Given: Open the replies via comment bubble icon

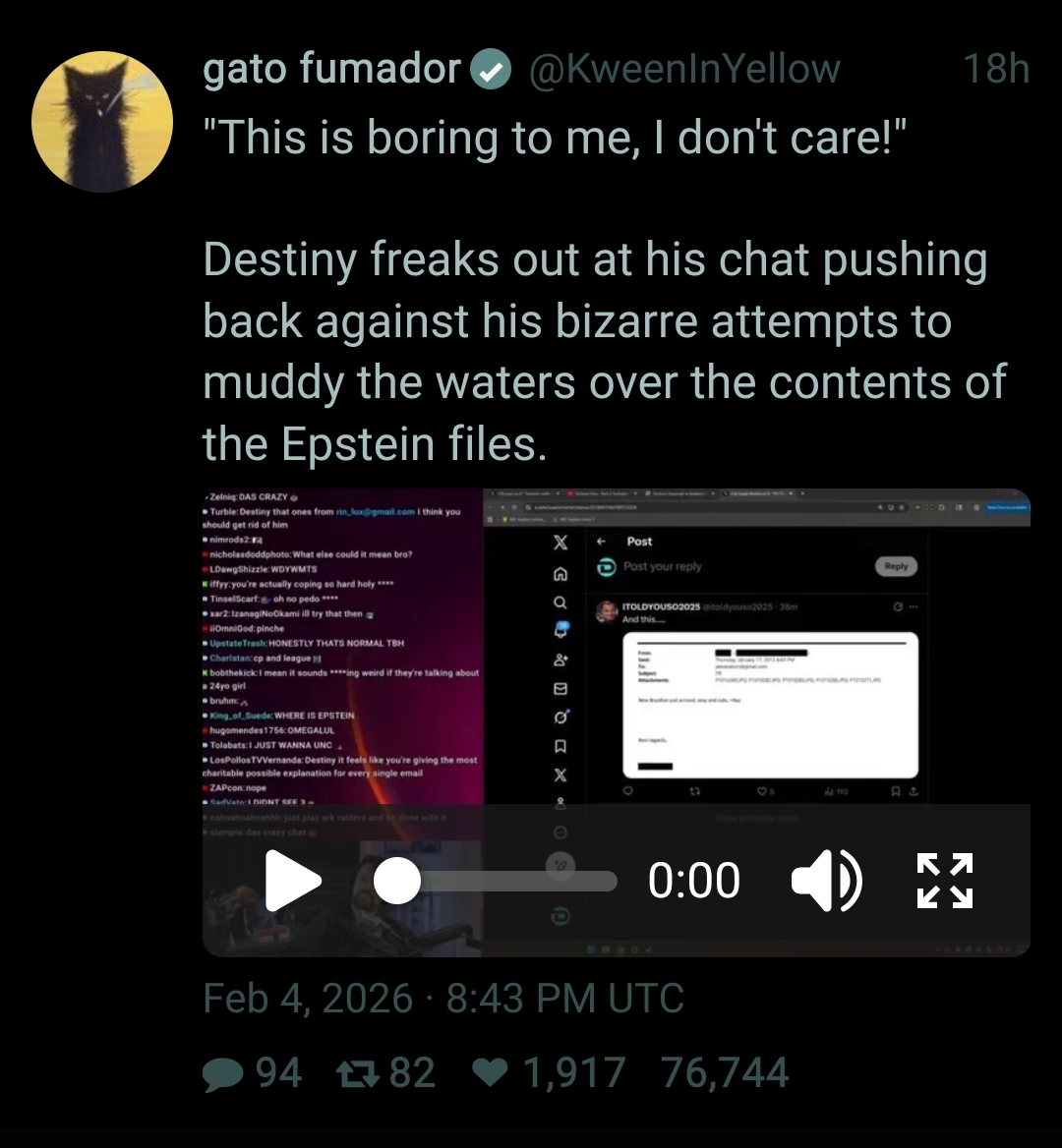Looking at the screenshot, I should click(x=222, y=1074).
